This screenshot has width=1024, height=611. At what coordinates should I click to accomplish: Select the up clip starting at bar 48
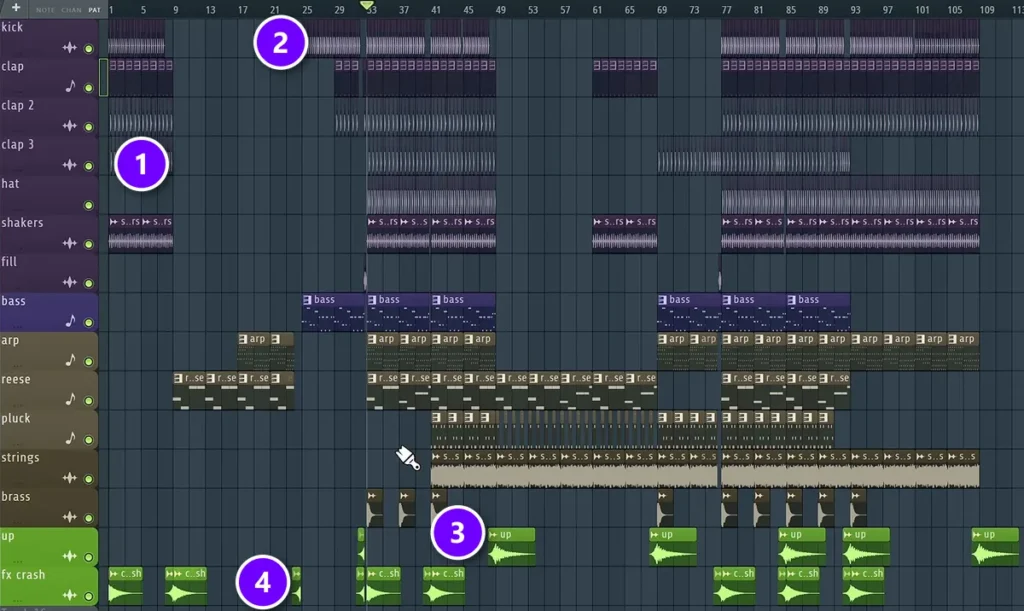(511, 547)
